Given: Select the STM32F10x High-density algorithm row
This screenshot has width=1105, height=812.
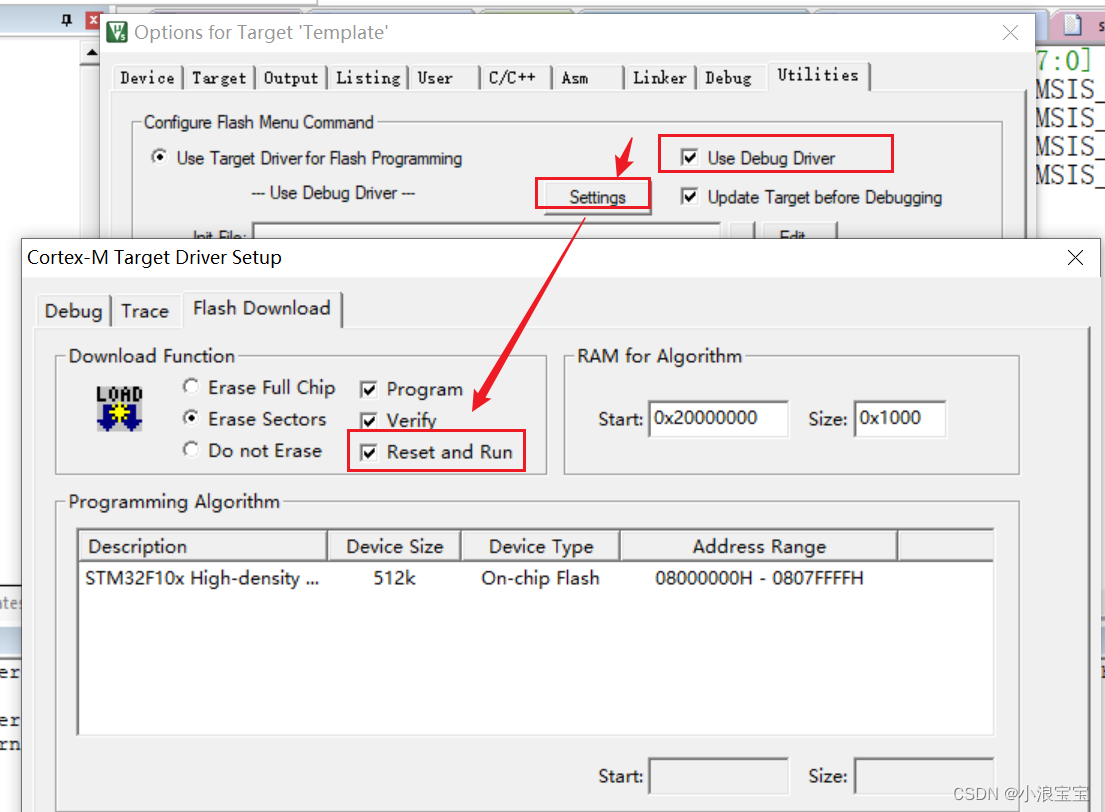Looking at the screenshot, I should pos(536,579).
